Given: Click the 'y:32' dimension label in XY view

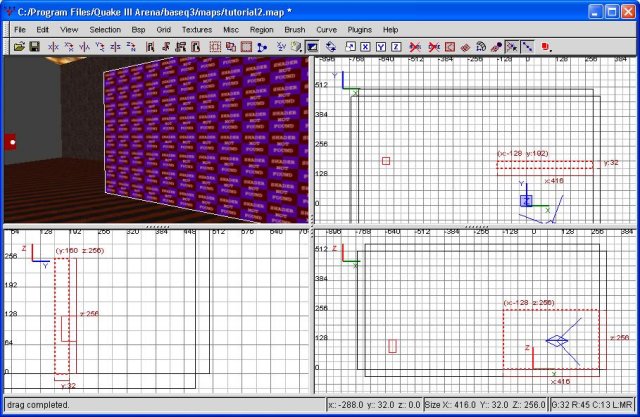Looking at the screenshot, I should pos(611,162).
